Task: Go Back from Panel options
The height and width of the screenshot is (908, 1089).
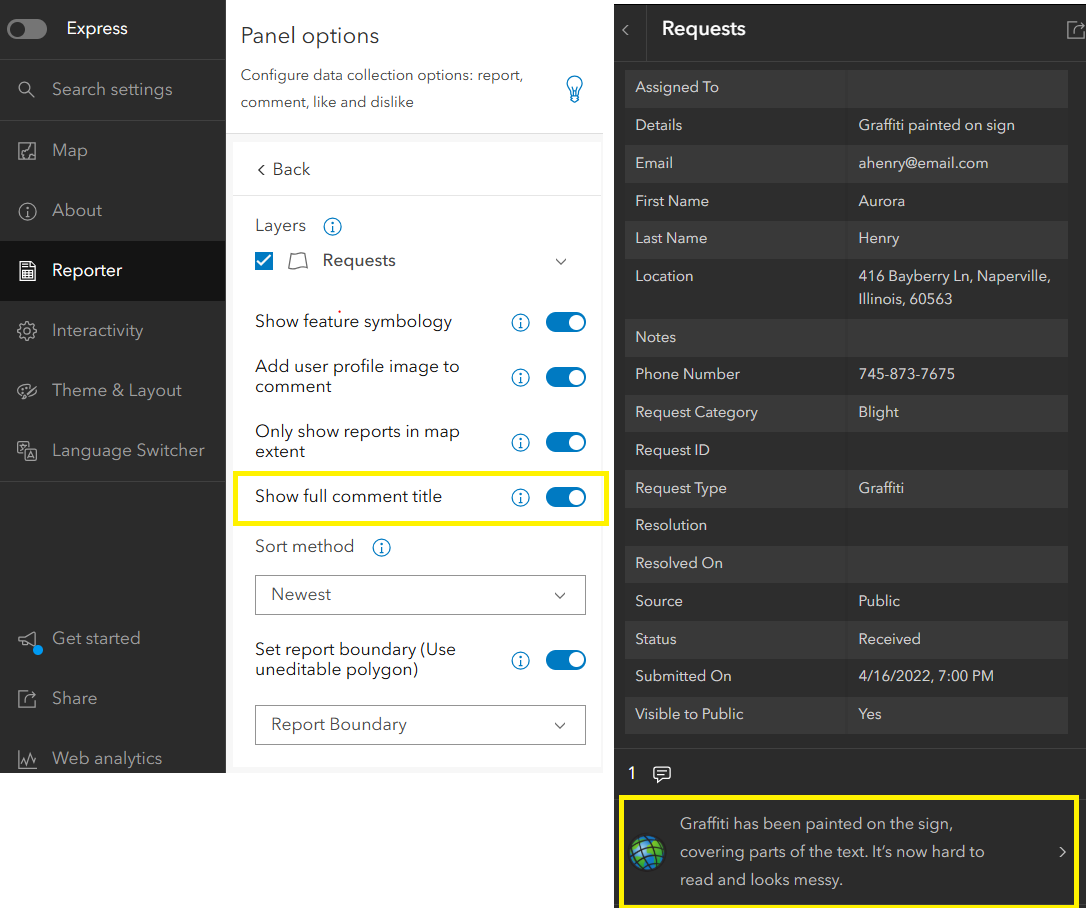Action: pos(283,170)
